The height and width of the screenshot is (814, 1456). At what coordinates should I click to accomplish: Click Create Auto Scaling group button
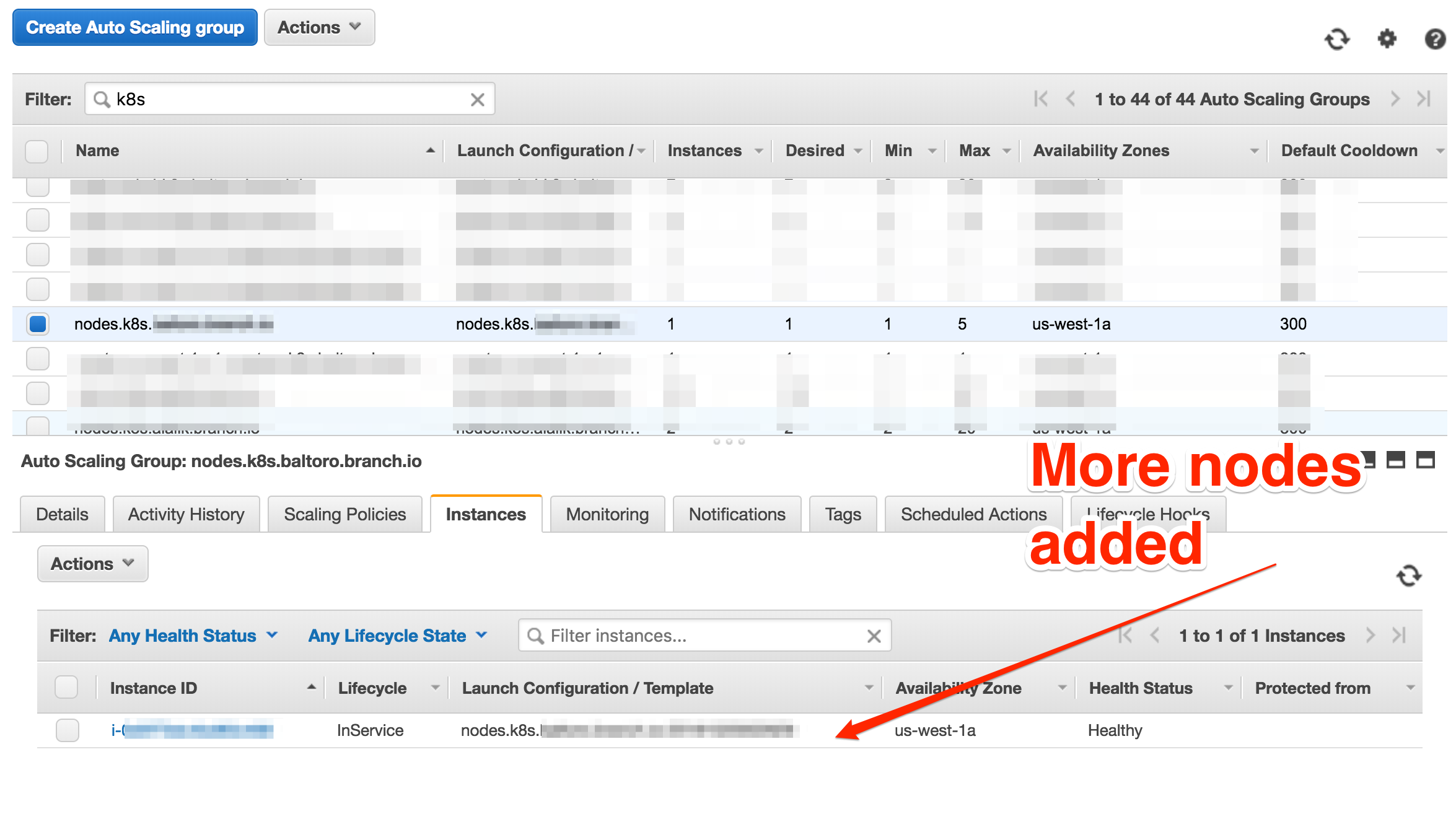point(135,28)
